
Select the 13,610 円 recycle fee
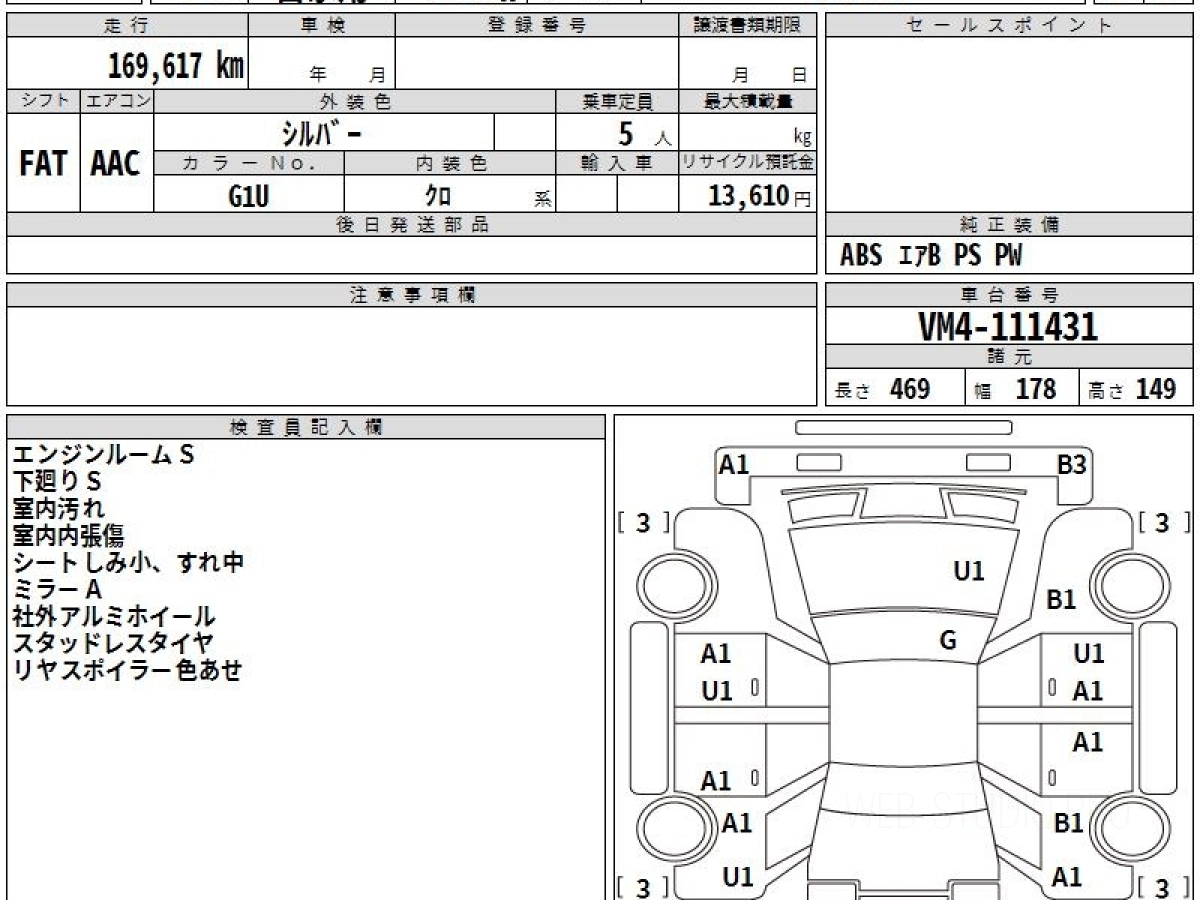click(760, 196)
